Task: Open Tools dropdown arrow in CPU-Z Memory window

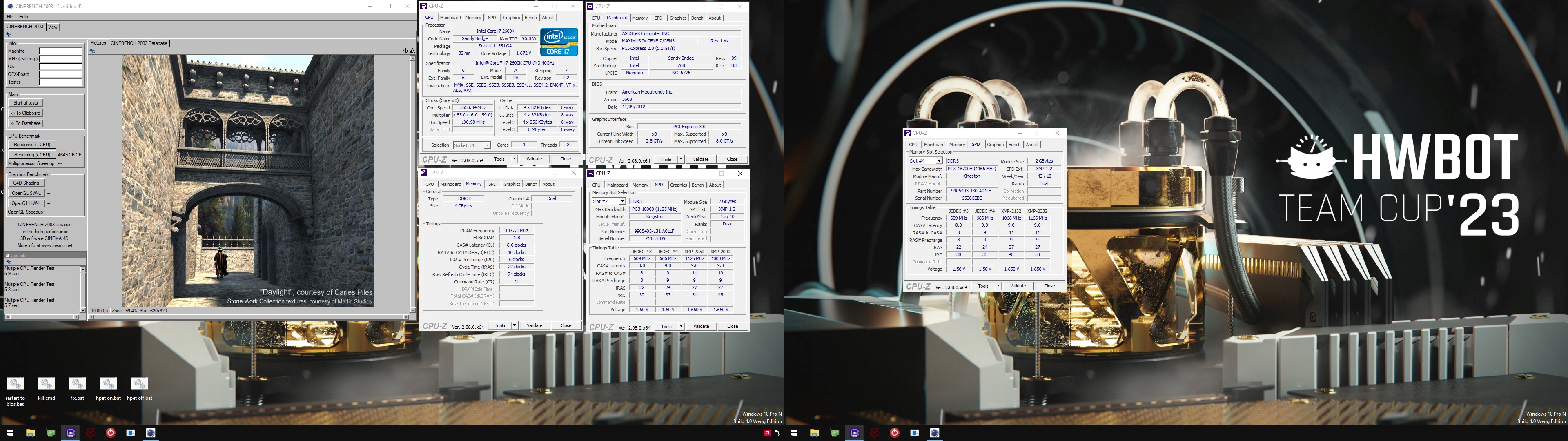Action: click(515, 326)
